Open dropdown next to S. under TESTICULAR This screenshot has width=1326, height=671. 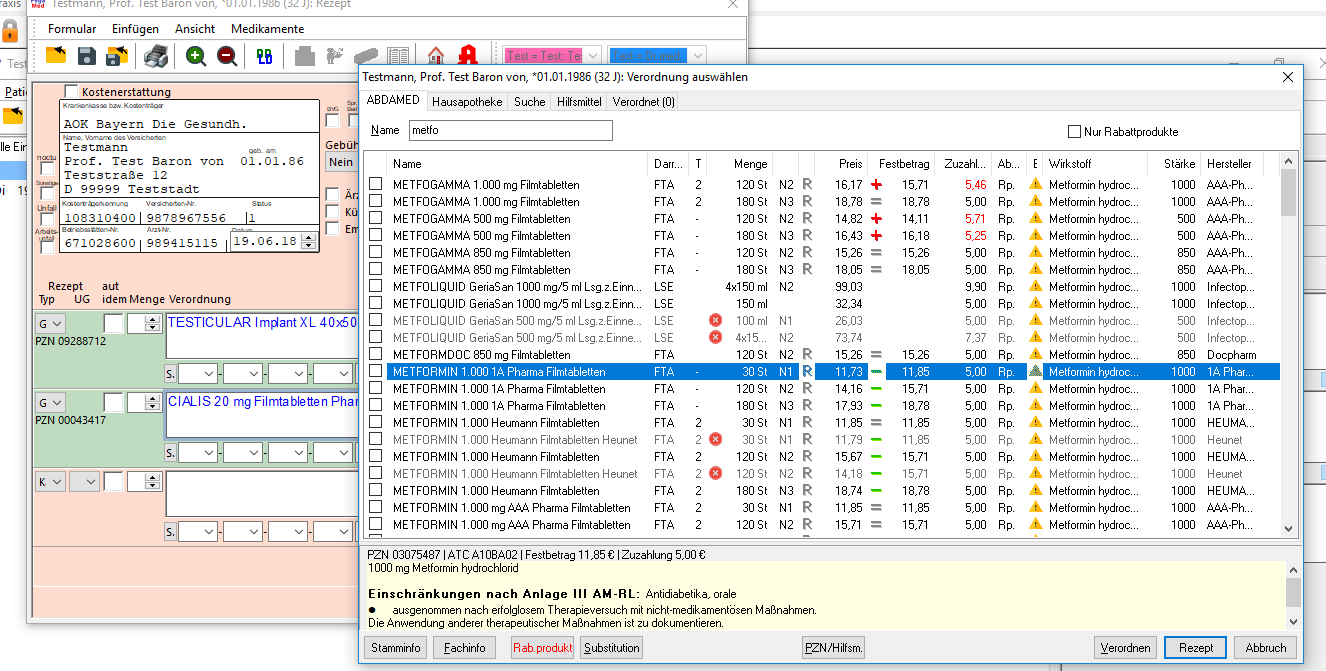click(198, 373)
